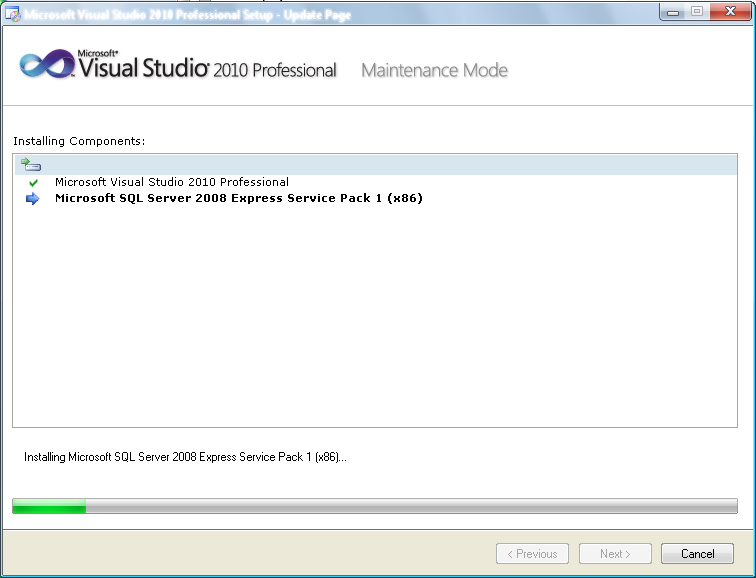Click the 'Installing Microsoft SQL Server 2008 Express' status text
Screen dimensions: 756x578
pyautogui.click(x=185, y=457)
